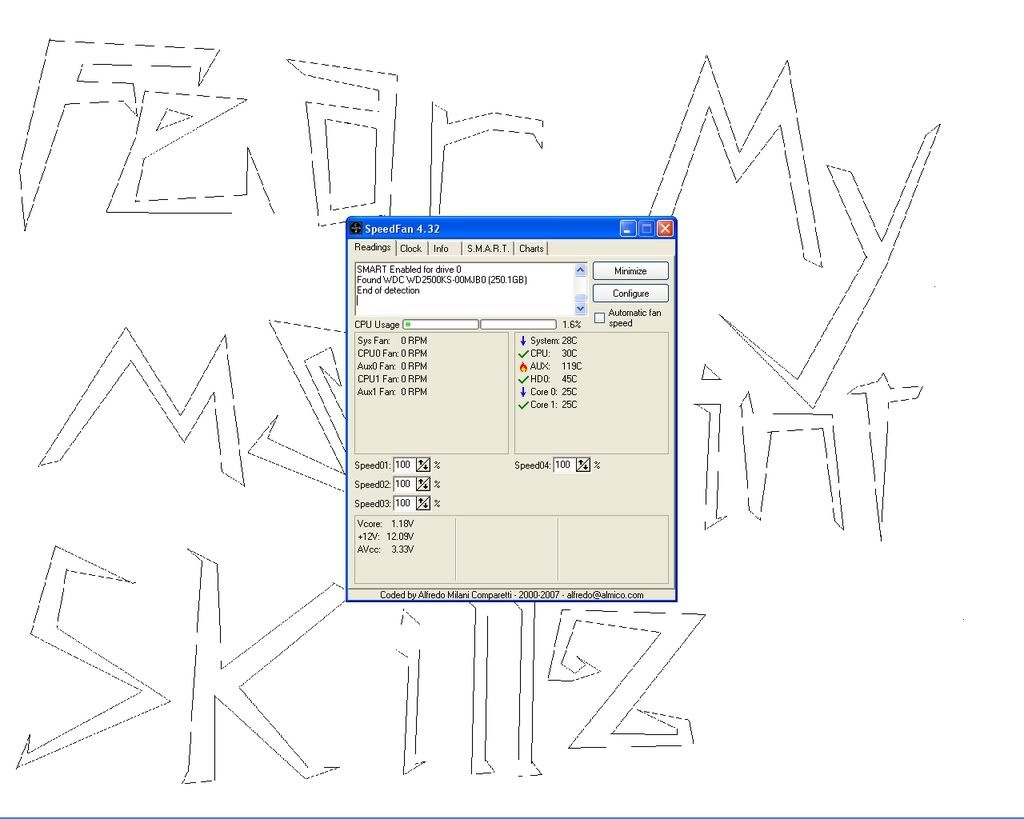Click the blue down arrow next to System temperature
Viewport: 1024px width, 819px height.
point(522,341)
